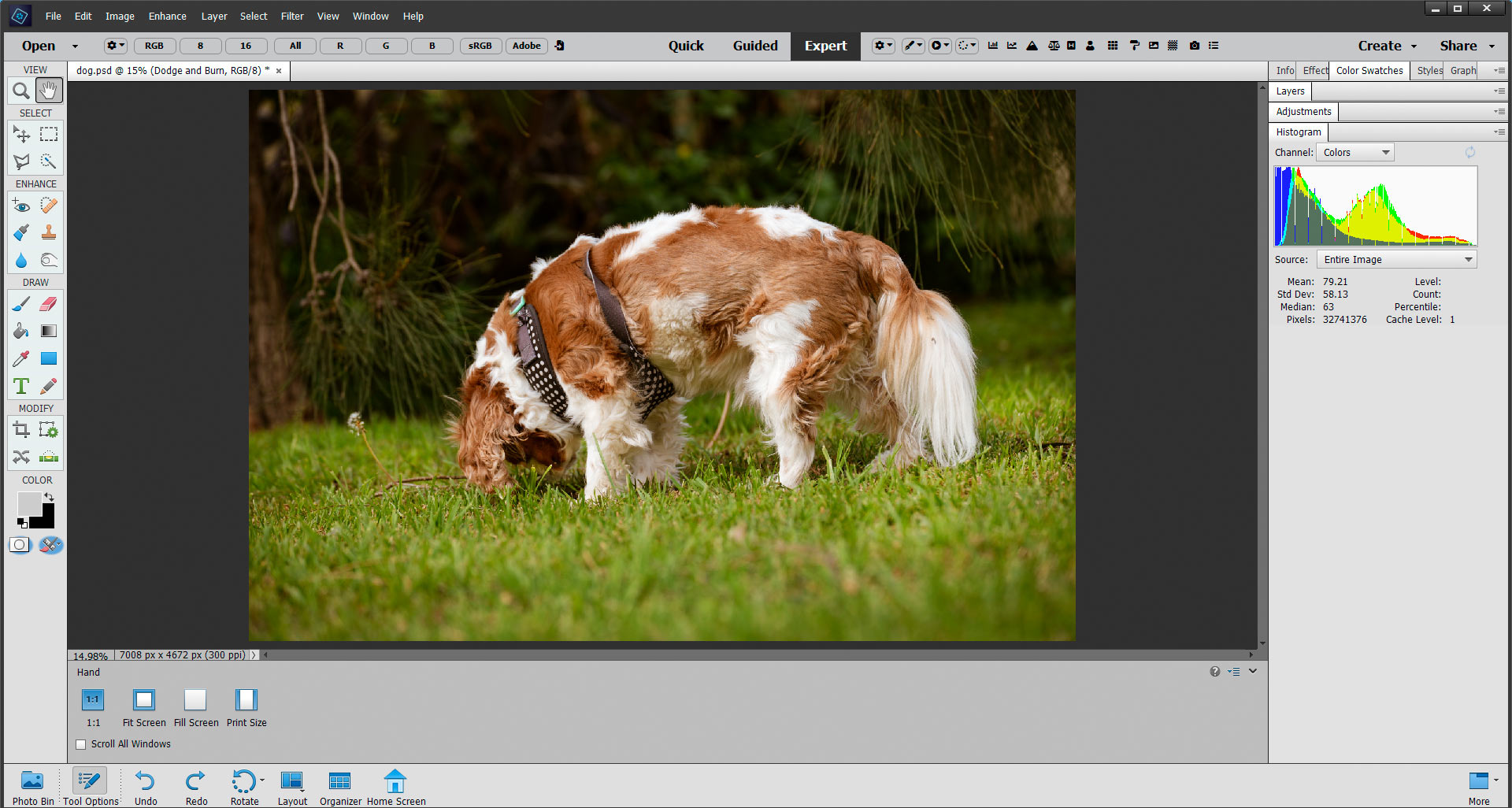Toggle the Photo Bin panel
Image resolution: width=1512 pixels, height=808 pixels.
click(x=33, y=787)
